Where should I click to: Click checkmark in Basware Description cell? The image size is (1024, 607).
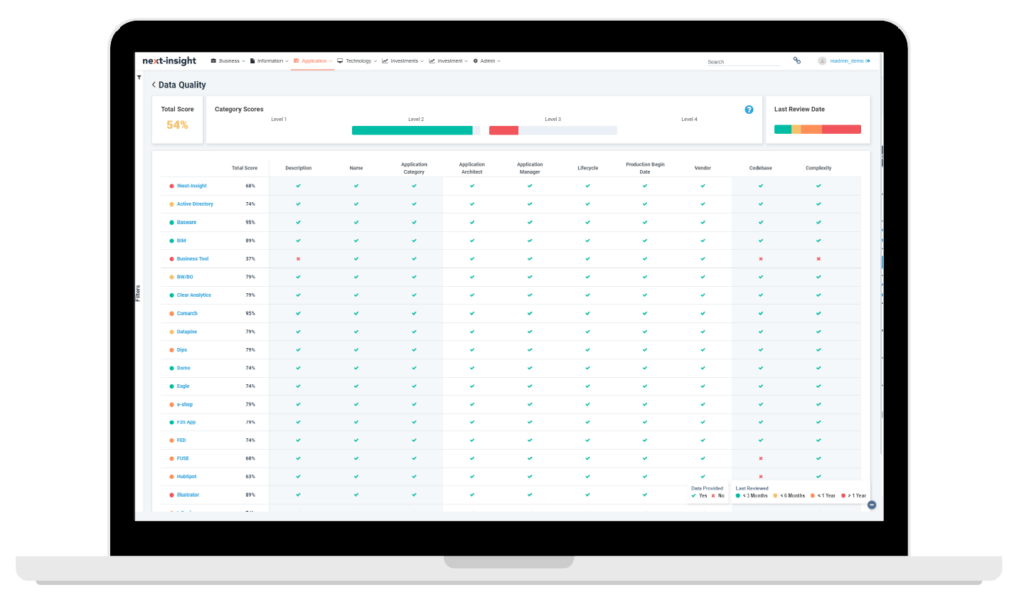tap(298, 222)
